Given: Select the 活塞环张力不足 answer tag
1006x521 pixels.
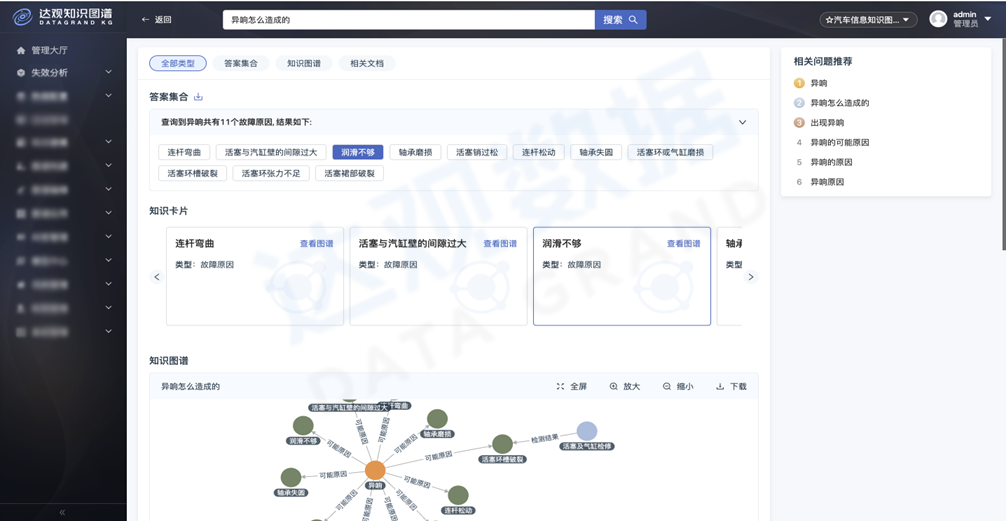Looking at the screenshot, I should tap(271, 173).
